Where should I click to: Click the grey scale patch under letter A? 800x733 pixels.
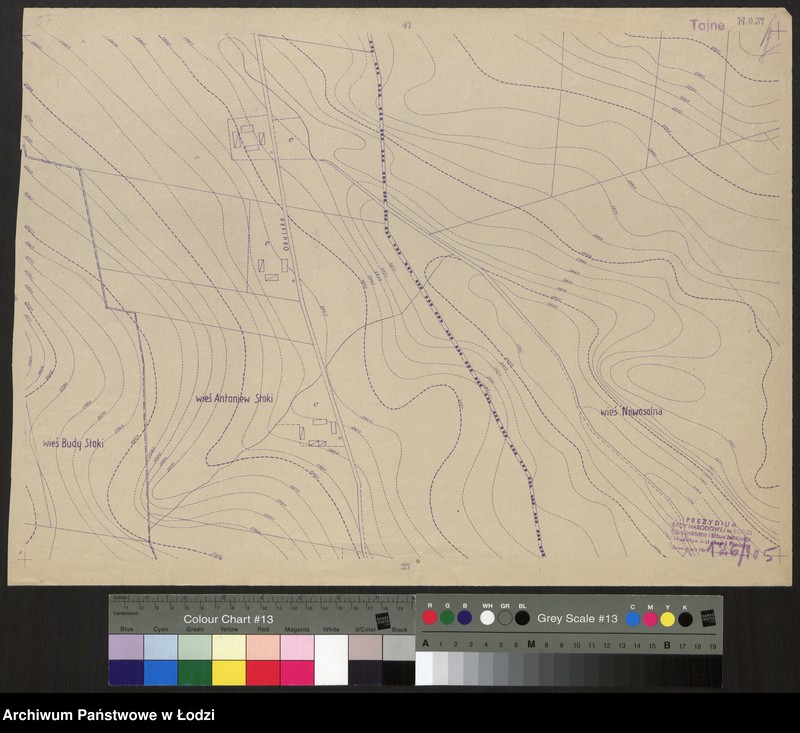pyautogui.click(x=424, y=667)
